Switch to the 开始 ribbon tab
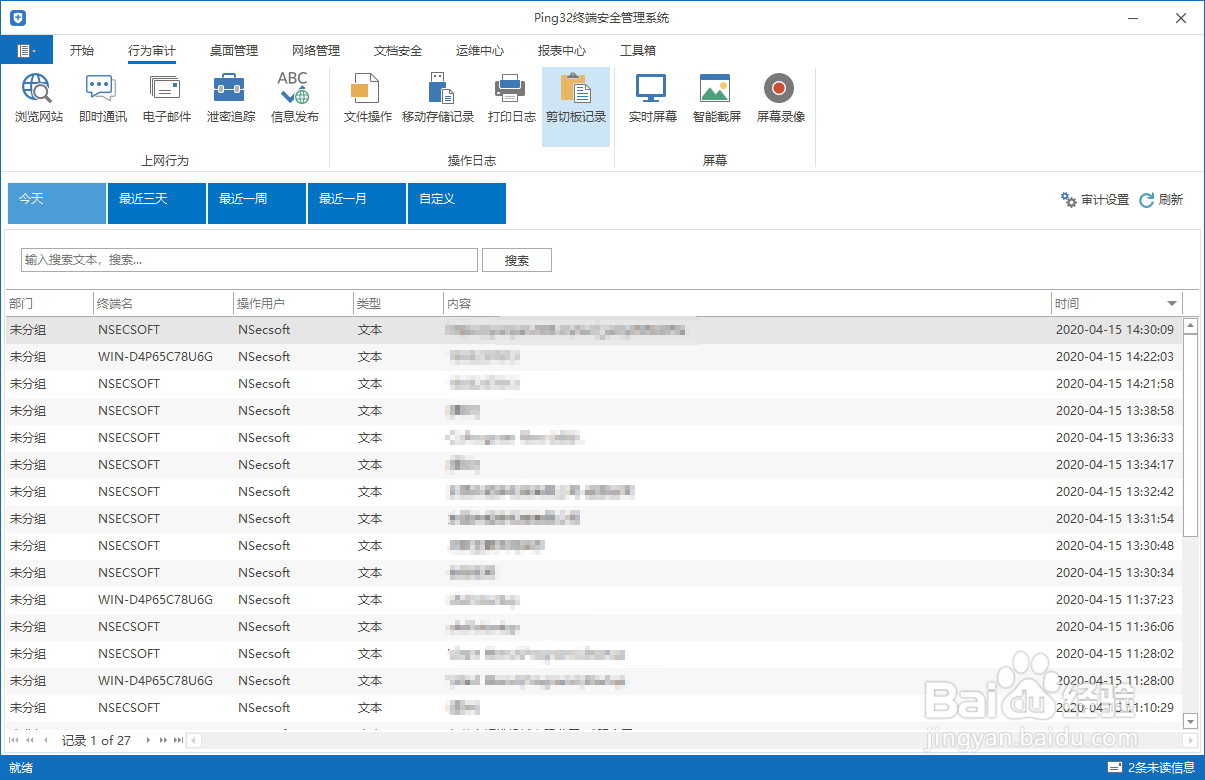The width and height of the screenshot is (1205, 780). [82, 51]
